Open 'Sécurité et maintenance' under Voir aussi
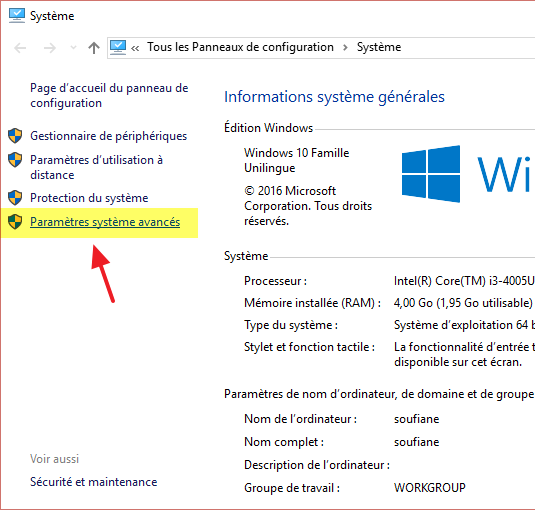This screenshot has height=510, width=535. click(x=93, y=482)
